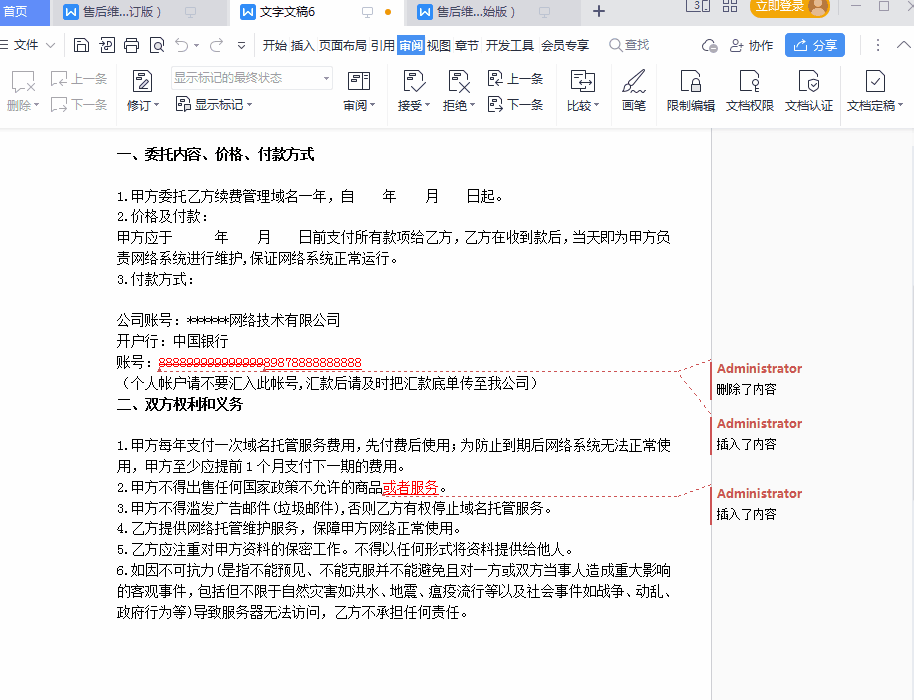Viewport: 914px width, 700px height.
Task: Switch to the 会员专享 ribbon tab
Action: point(565,45)
